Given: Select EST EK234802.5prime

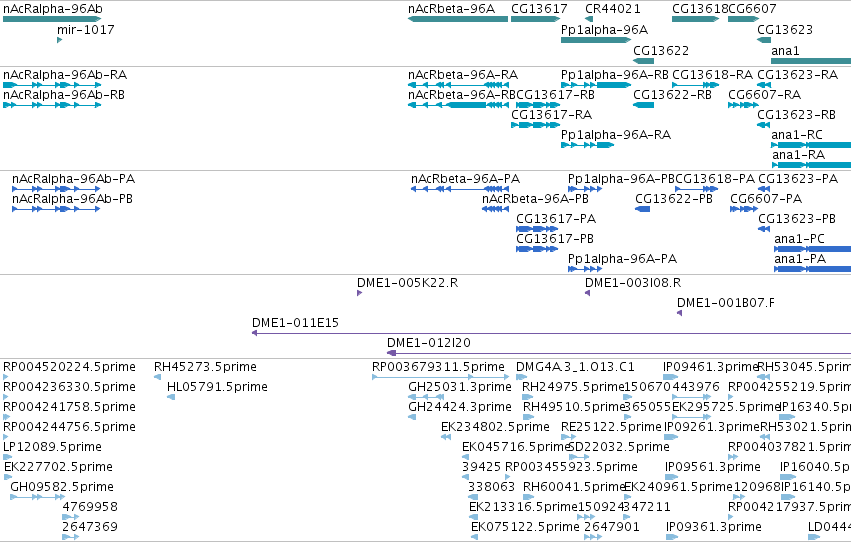Looking at the screenshot, I should pos(446,437).
